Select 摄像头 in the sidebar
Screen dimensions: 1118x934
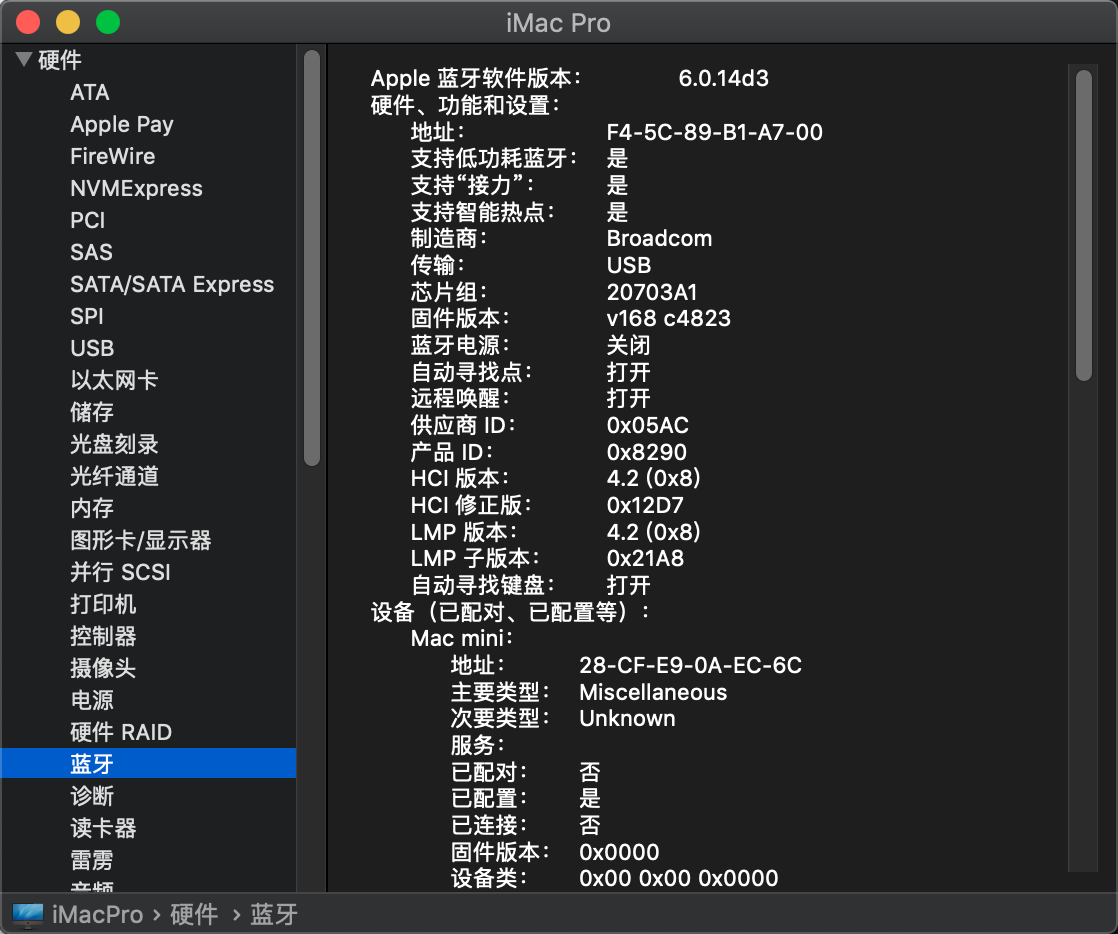click(x=103, y=668)
